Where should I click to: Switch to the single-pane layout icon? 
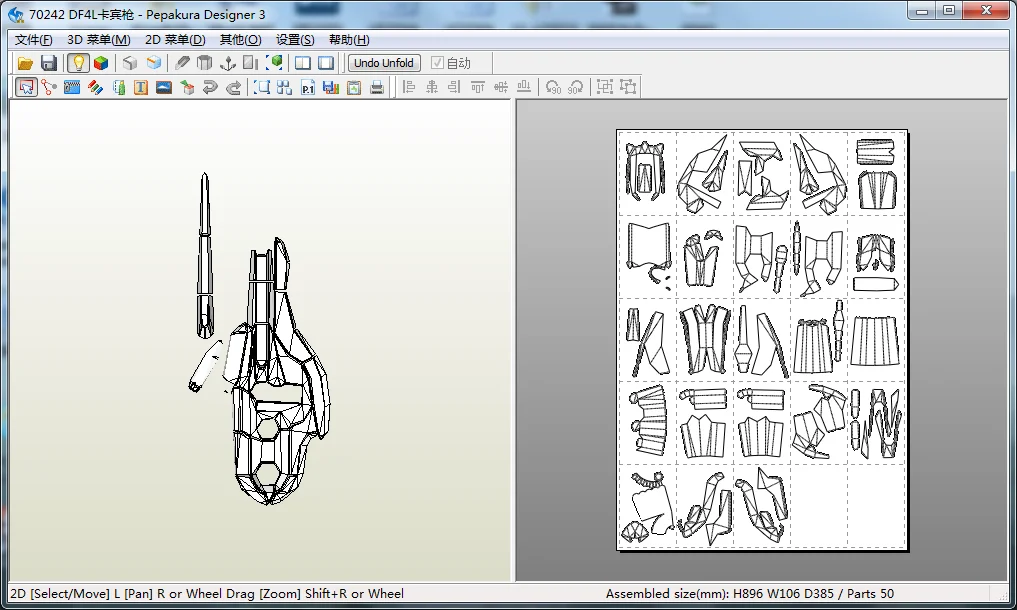click(x=326, y=63)
